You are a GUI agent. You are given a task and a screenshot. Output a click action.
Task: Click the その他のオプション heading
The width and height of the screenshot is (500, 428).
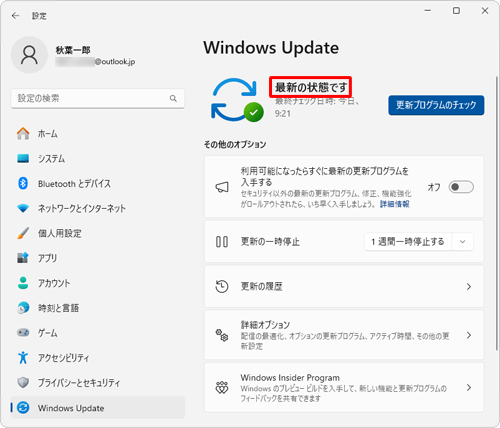(x=235, y=144)
